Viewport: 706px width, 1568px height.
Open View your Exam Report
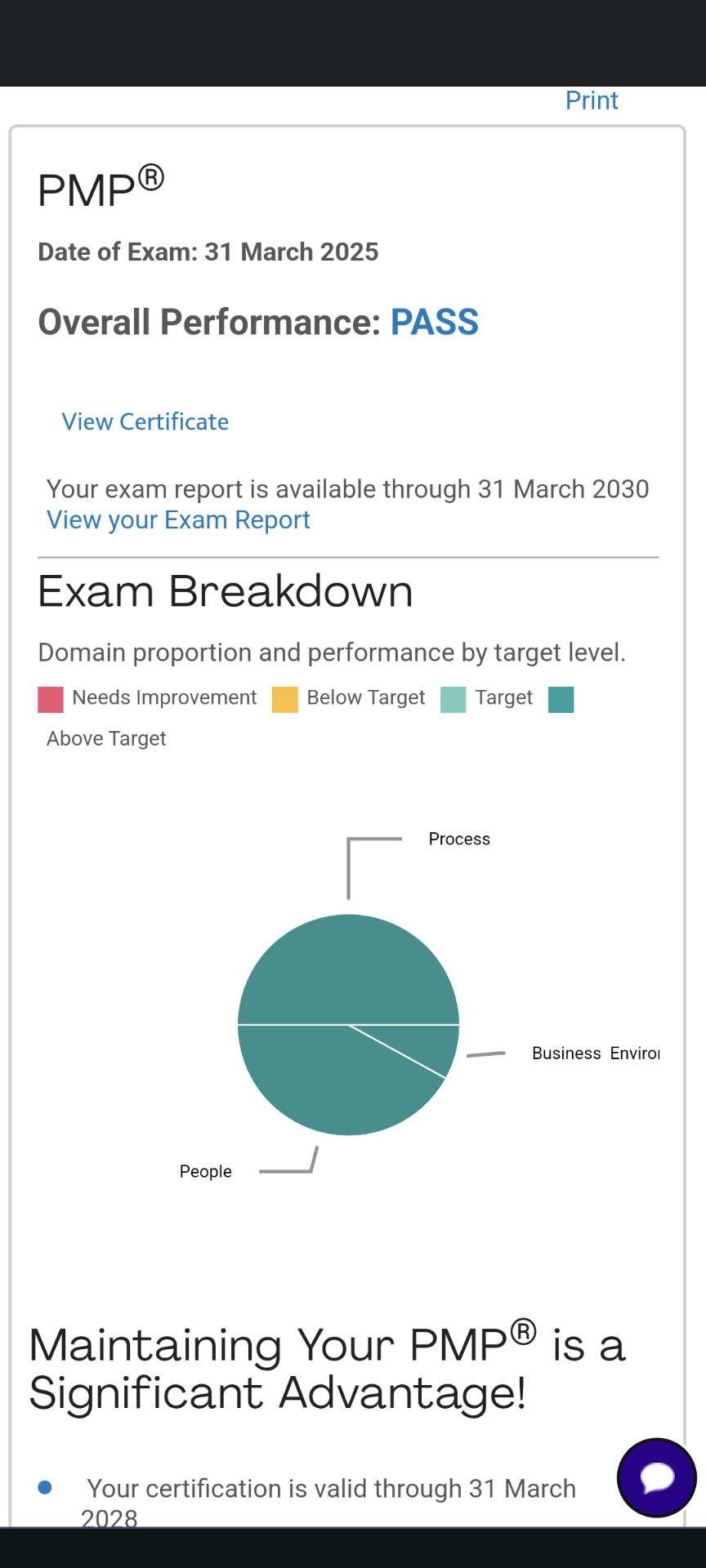tap(178, 519)
